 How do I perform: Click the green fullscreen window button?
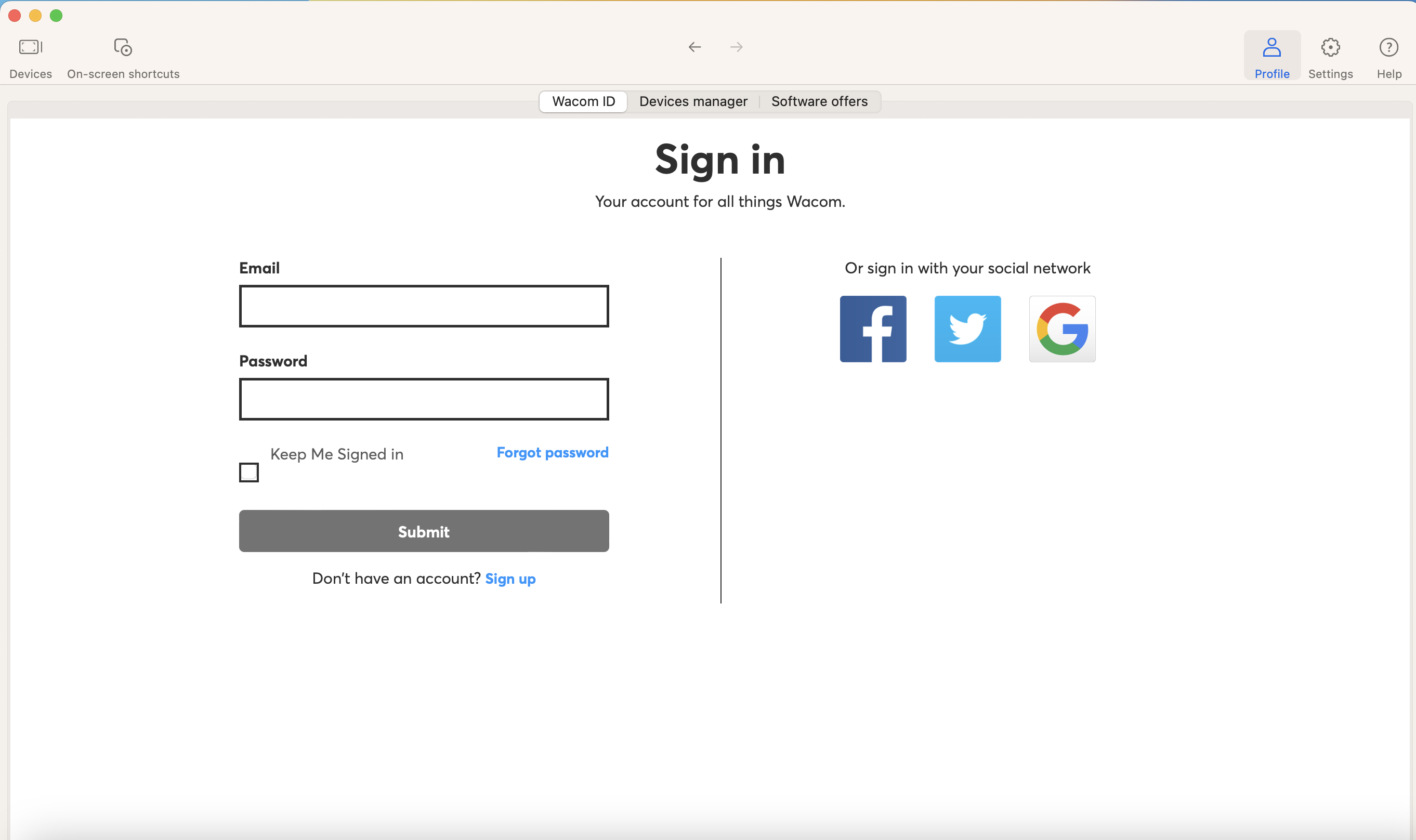[56, 16]
